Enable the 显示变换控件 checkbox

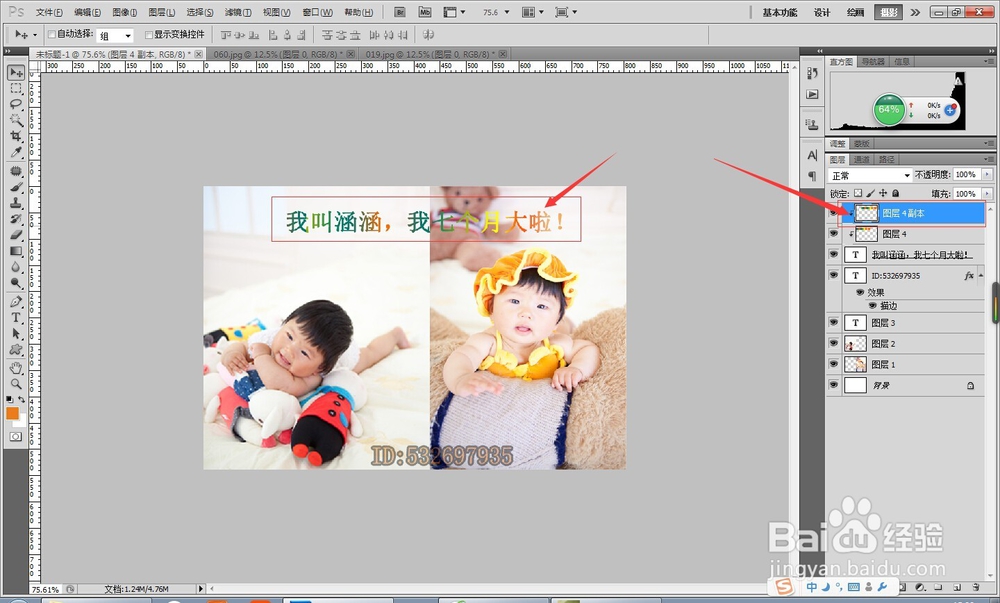[x=149, y=34]
